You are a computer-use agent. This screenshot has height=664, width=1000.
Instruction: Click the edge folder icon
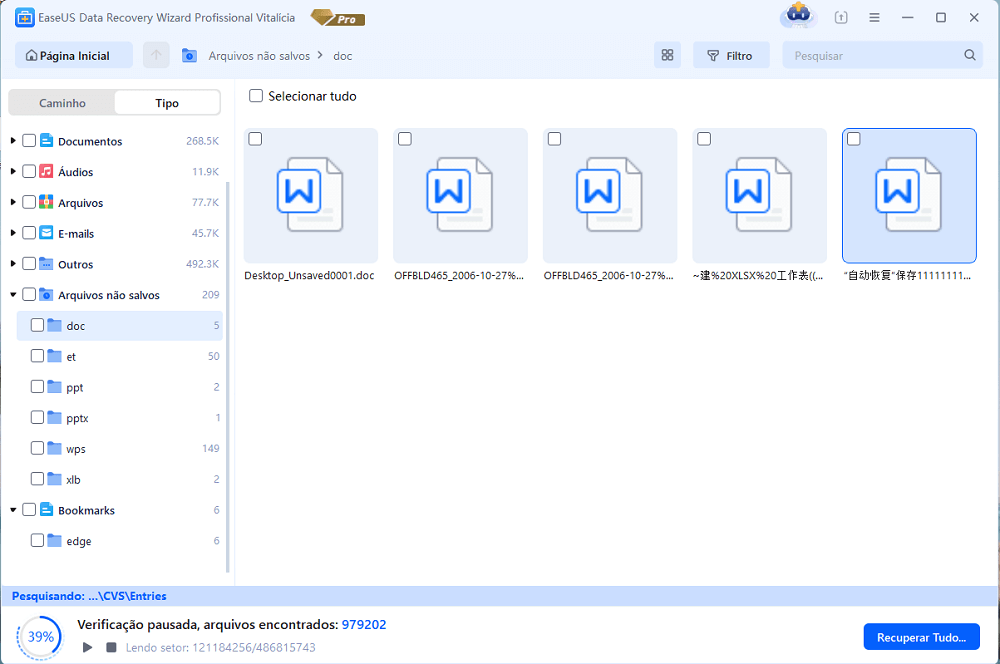(55, 540)
